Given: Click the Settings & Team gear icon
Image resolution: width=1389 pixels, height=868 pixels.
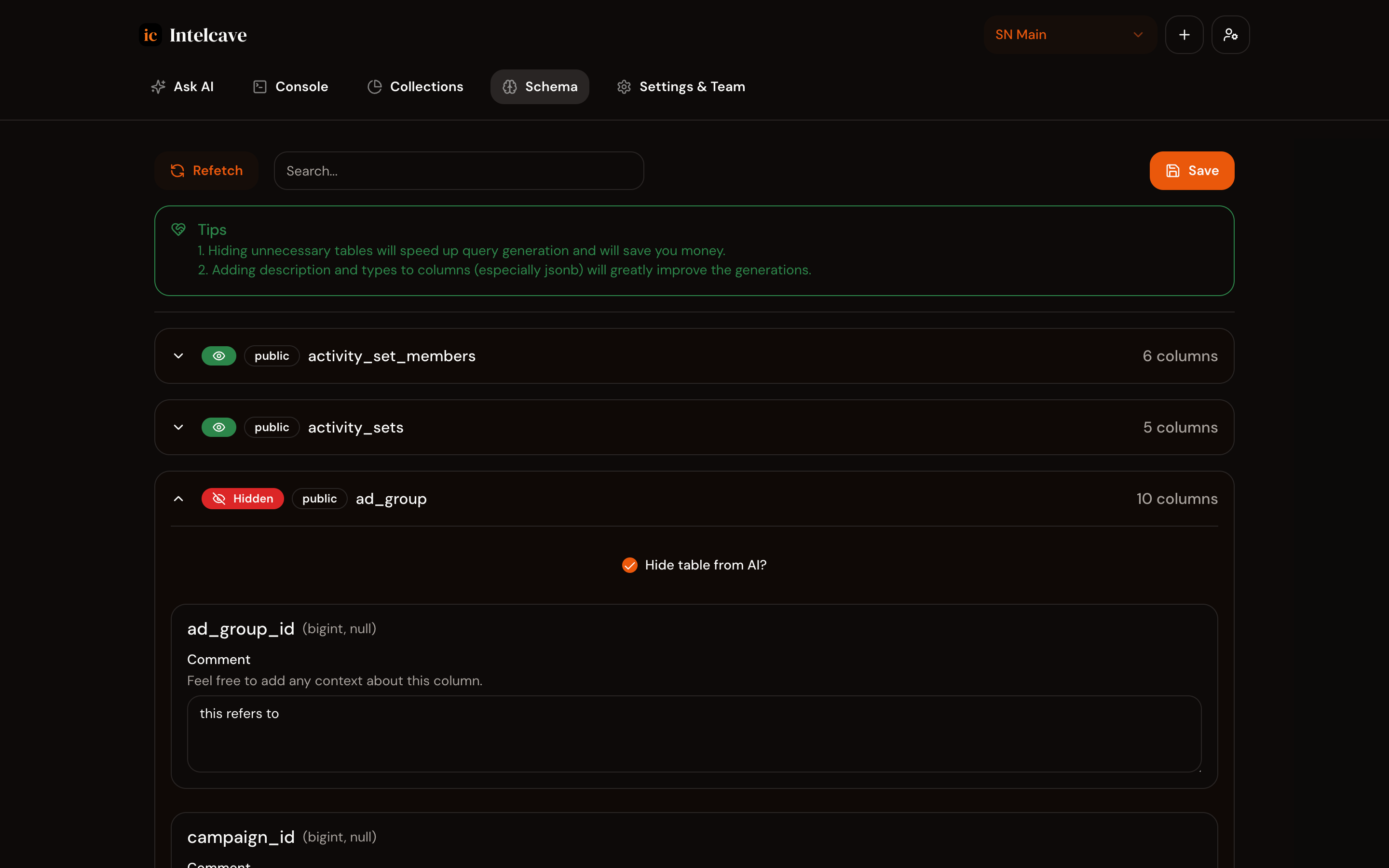Looking at the screenshot, I should click(x=624, y=87).
